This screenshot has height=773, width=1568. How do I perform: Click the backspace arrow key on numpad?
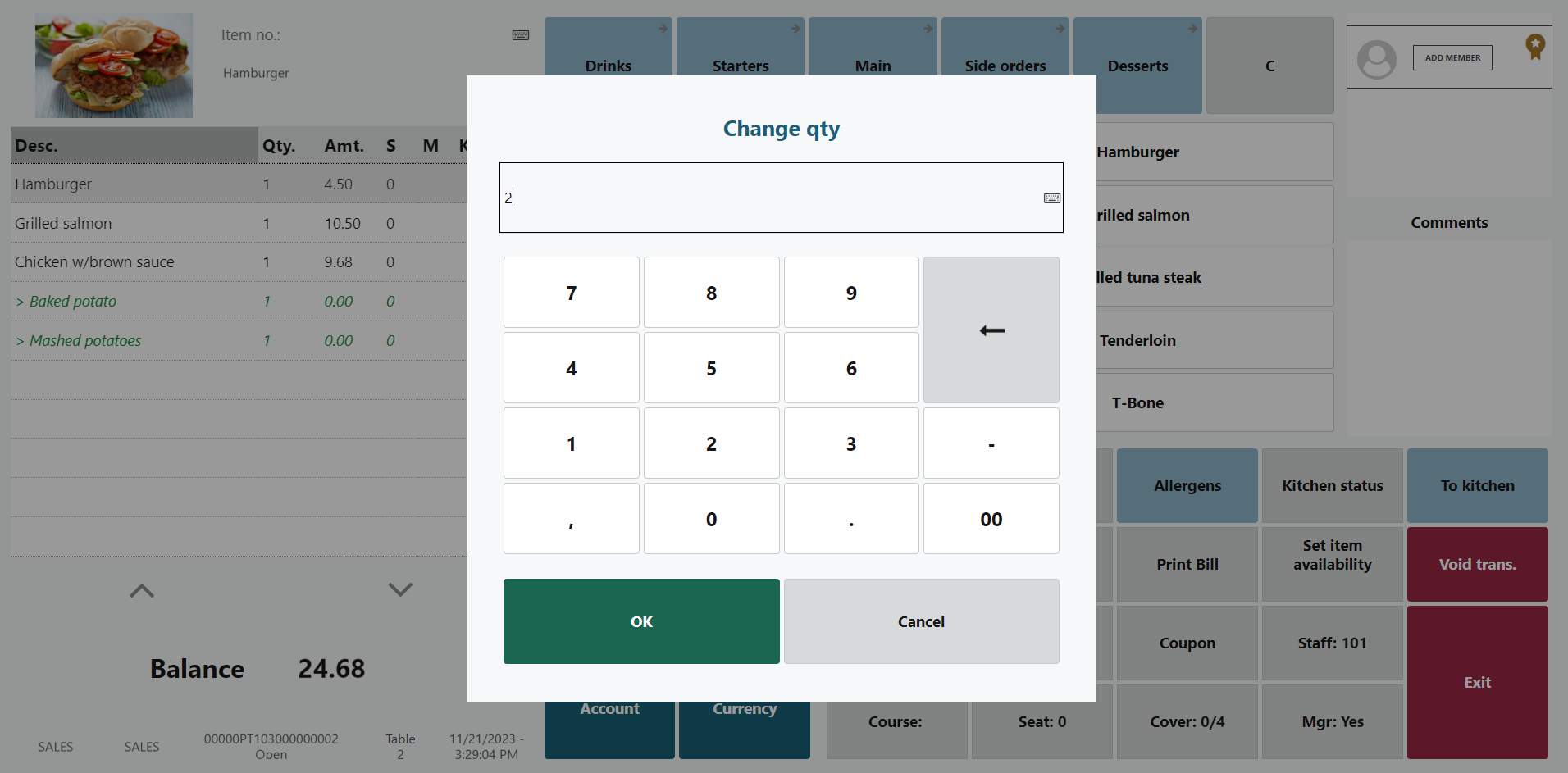(x=991, y=330)
